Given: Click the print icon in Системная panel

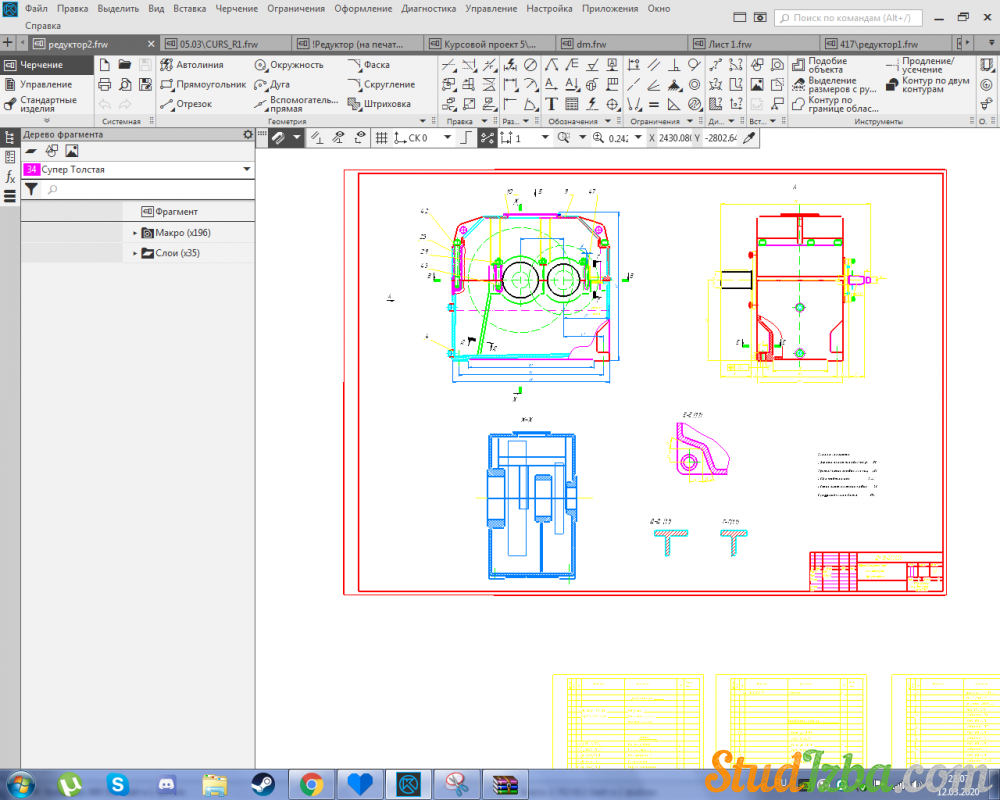Looking at the screenshot, I should point(104,85).
